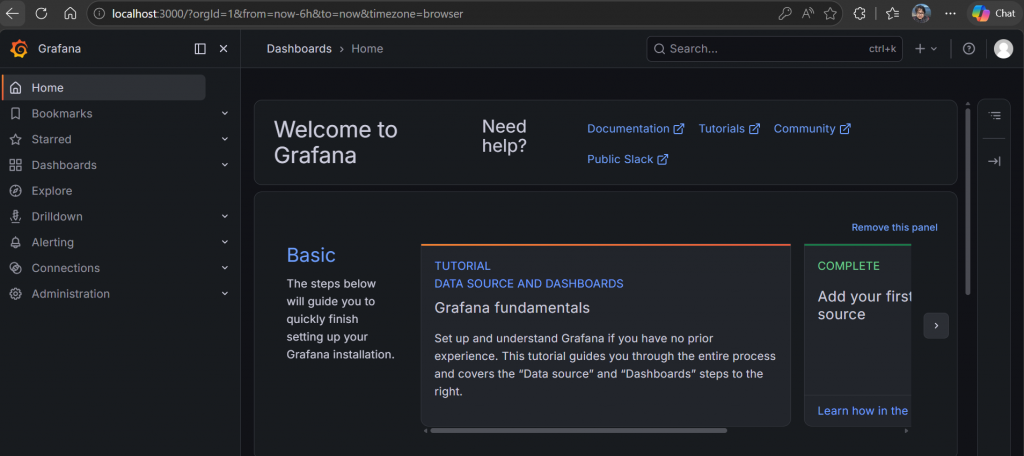
Task: Expand the Connections section chevron
Action: [x=225, y=268]
